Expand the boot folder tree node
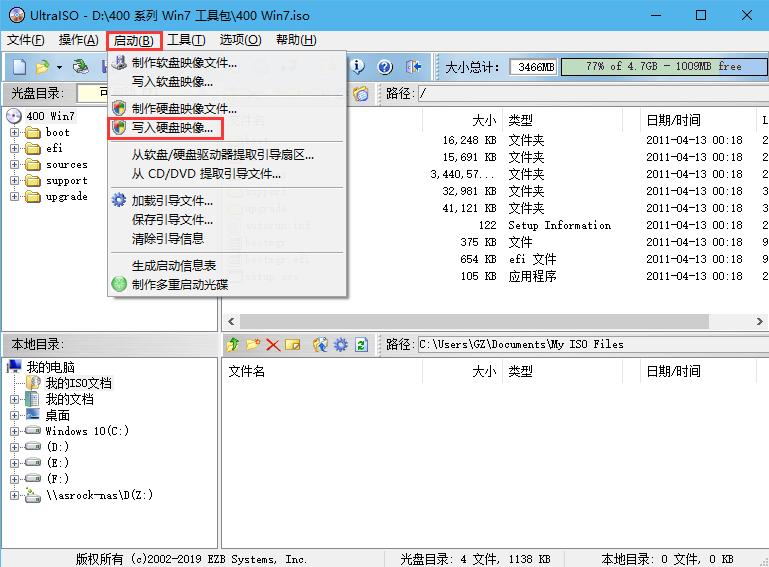 (x=14, y=132)
